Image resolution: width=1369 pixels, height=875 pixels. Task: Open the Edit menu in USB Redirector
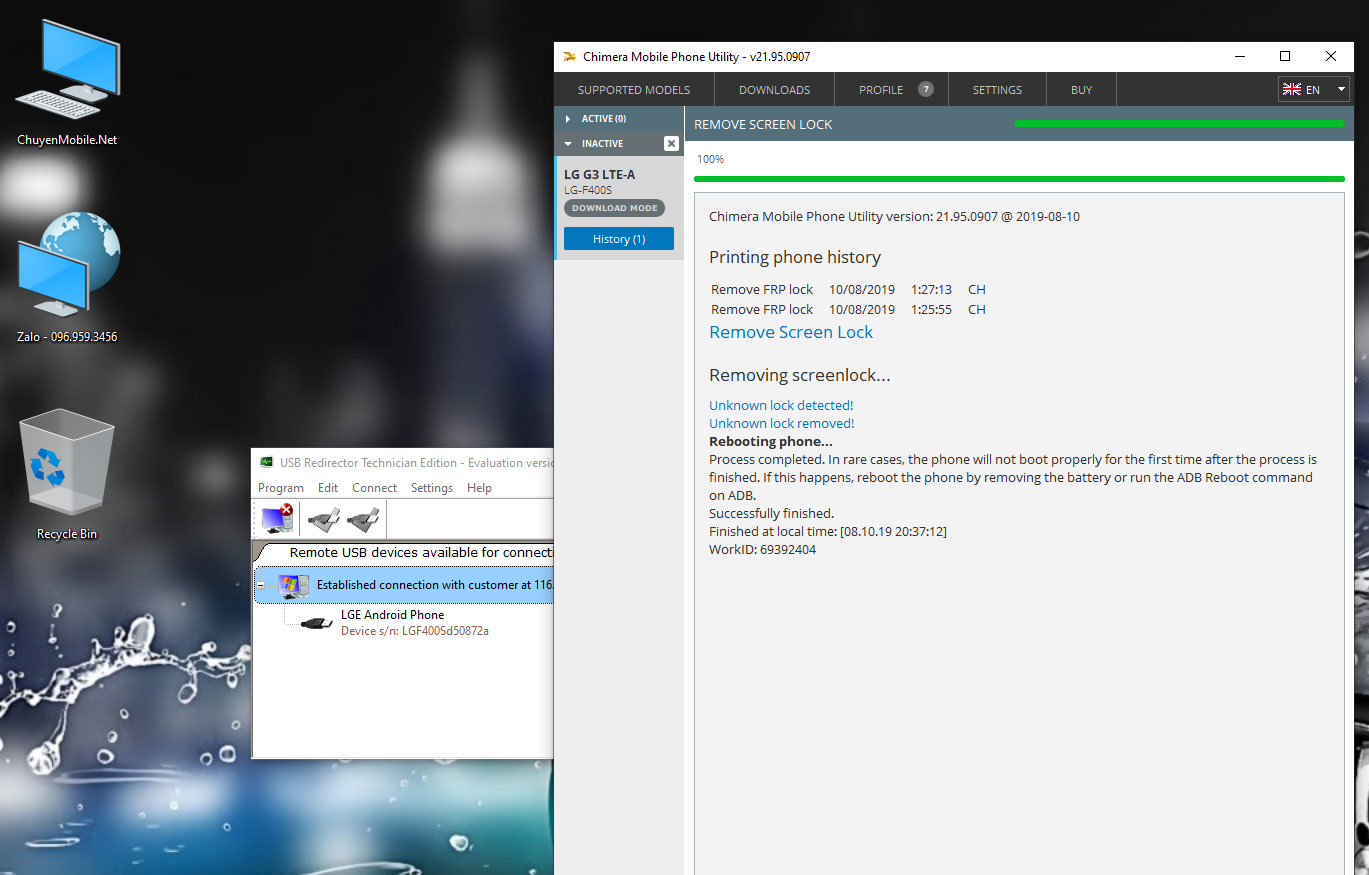pos(328,488)
